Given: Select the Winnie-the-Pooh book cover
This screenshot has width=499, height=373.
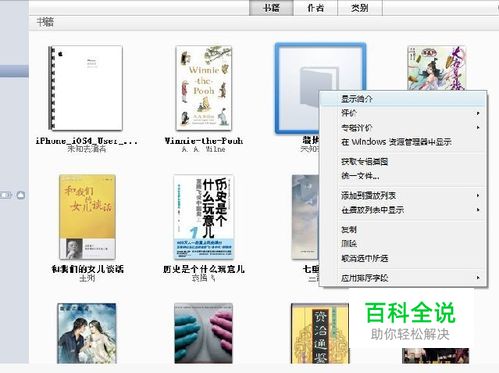Looking at the screenshot, I should pos(204,88).
